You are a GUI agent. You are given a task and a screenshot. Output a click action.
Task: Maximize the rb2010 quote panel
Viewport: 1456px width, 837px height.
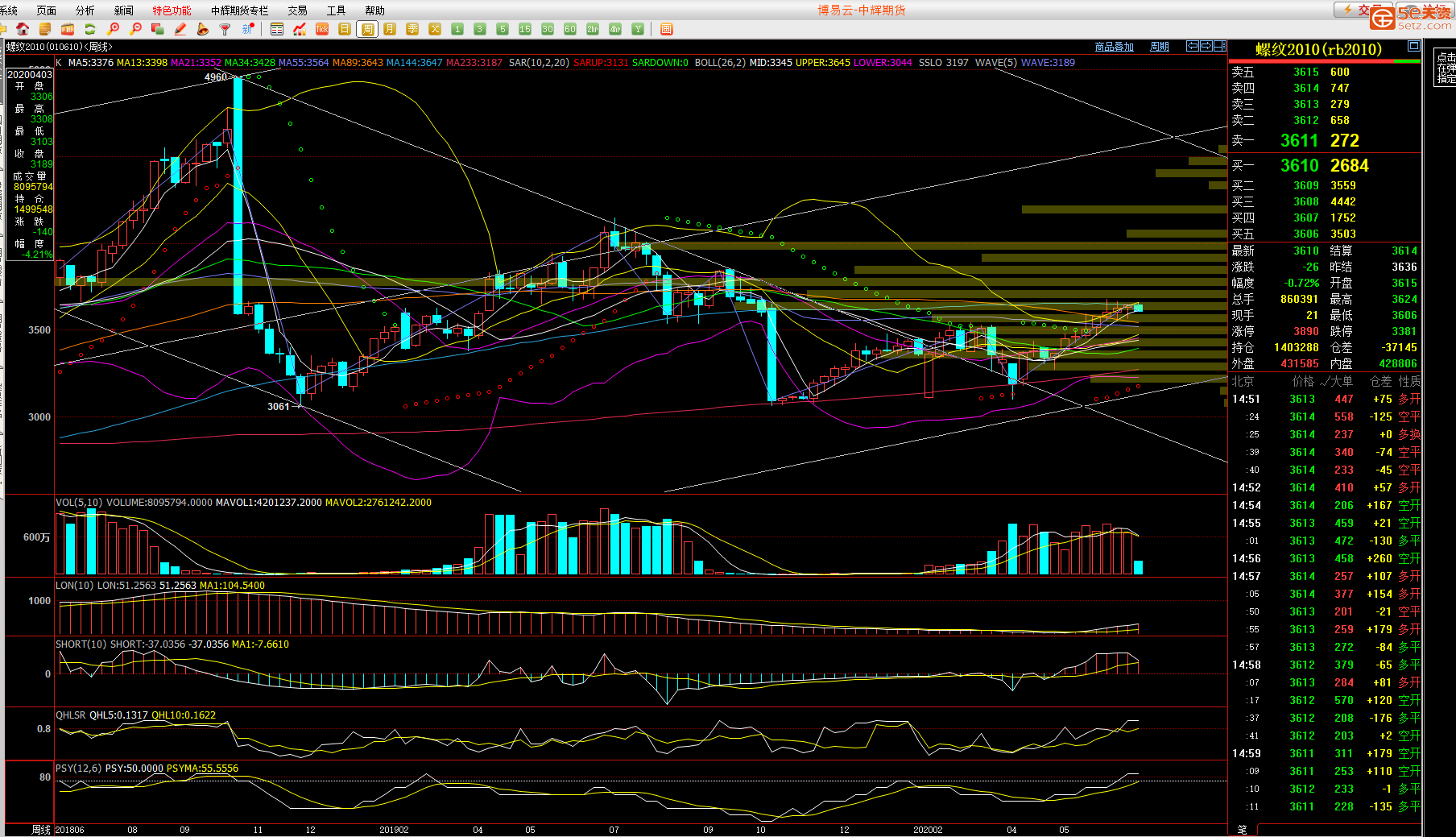click(x=1413, y=46)
